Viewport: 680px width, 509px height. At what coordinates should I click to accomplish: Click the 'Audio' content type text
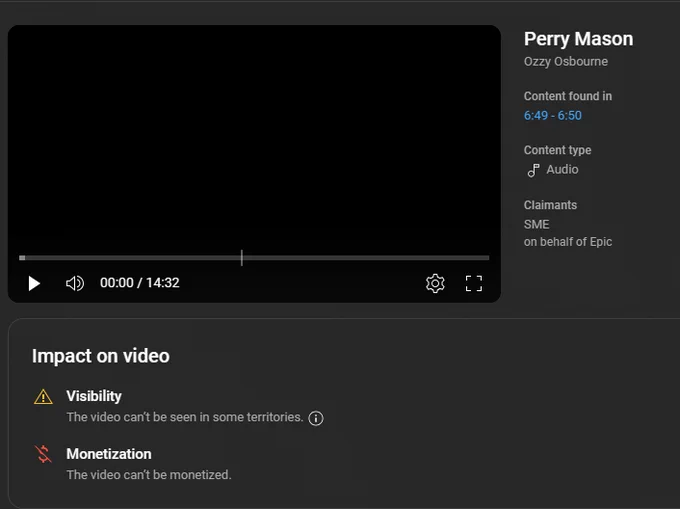(562, 170)
